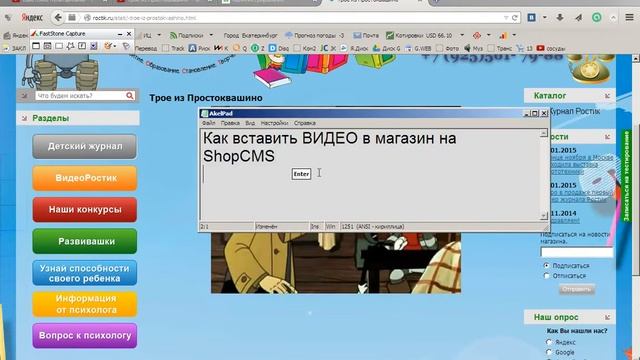Open browser downloads arrow icon
This screenshot has width=640, height=360.
pos(560,18)
